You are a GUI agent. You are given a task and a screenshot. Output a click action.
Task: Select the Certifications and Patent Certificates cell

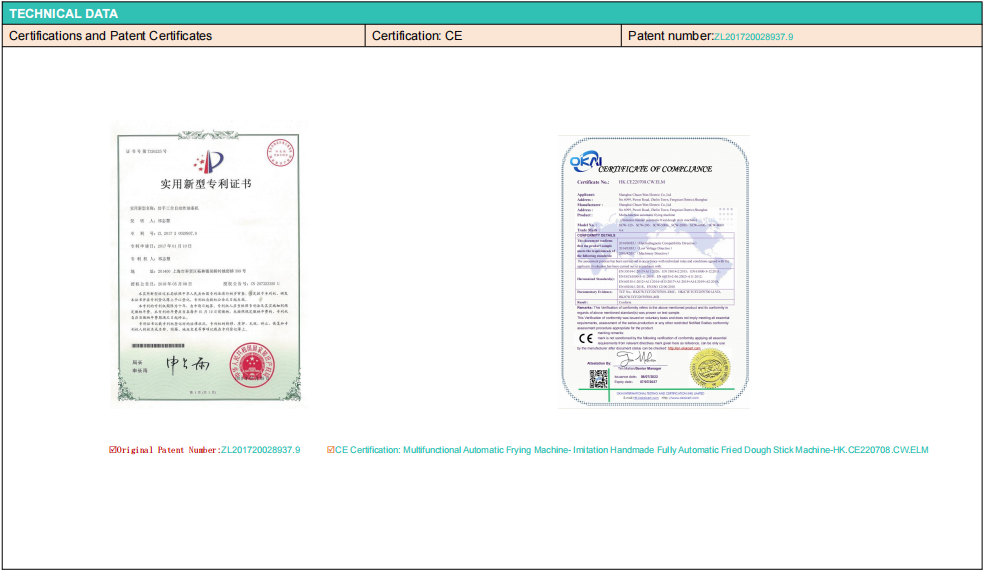(184, 36)
